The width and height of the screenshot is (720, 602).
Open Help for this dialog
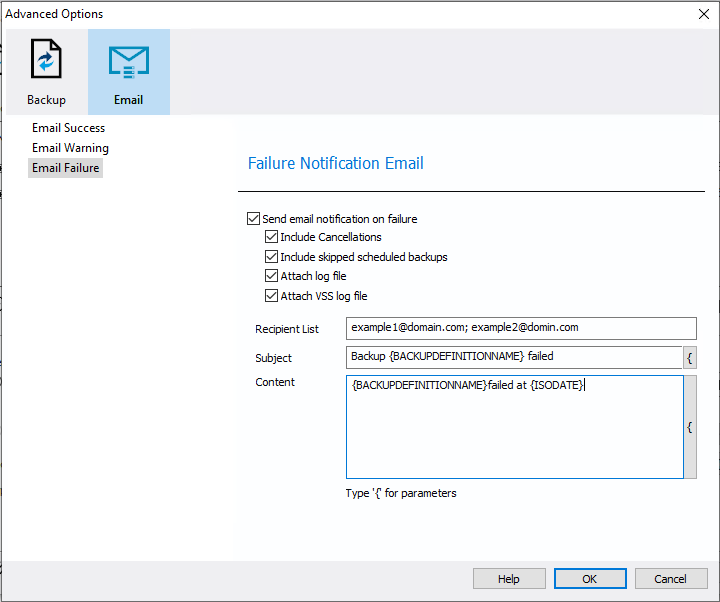coord(509,579)
